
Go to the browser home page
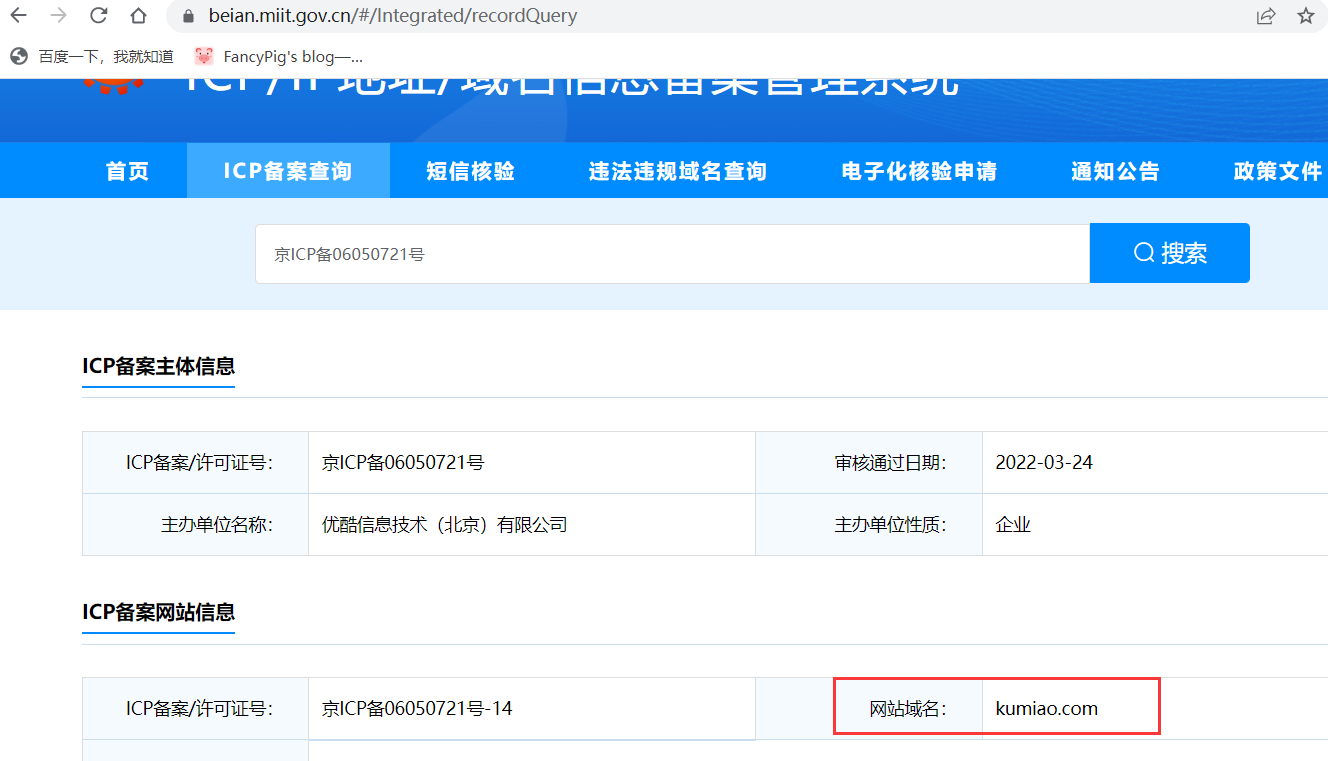139,16
